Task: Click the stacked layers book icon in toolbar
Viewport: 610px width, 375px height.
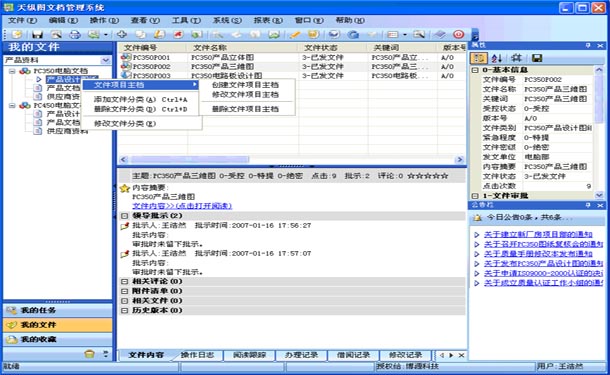Action: tap(440, 35)
